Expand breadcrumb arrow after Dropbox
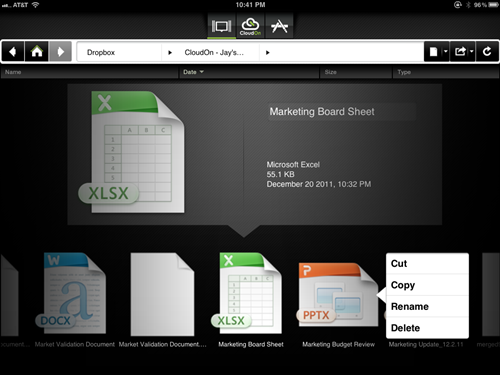Viewport: 500px width, 375px height. pyautogui.click(x=170, y=53)
